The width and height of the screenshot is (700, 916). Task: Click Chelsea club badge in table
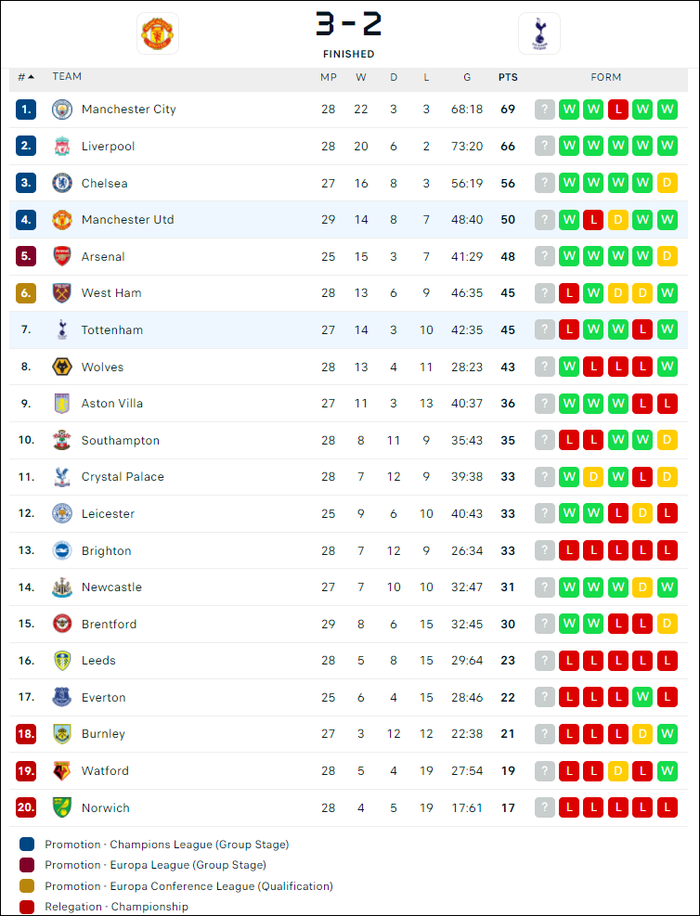pyautogui.click(x=62, y=183)
